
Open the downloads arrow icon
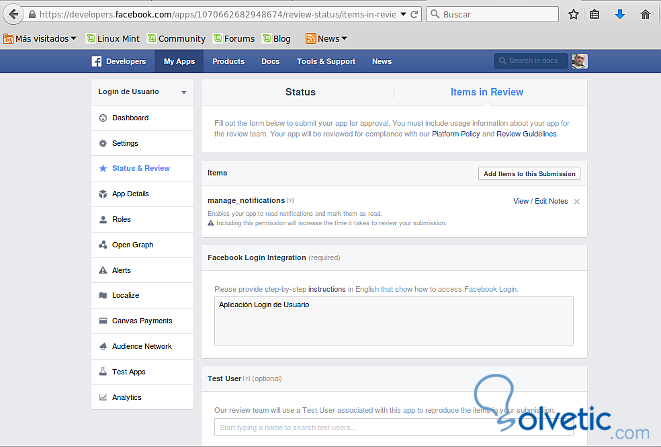[620, 14]
